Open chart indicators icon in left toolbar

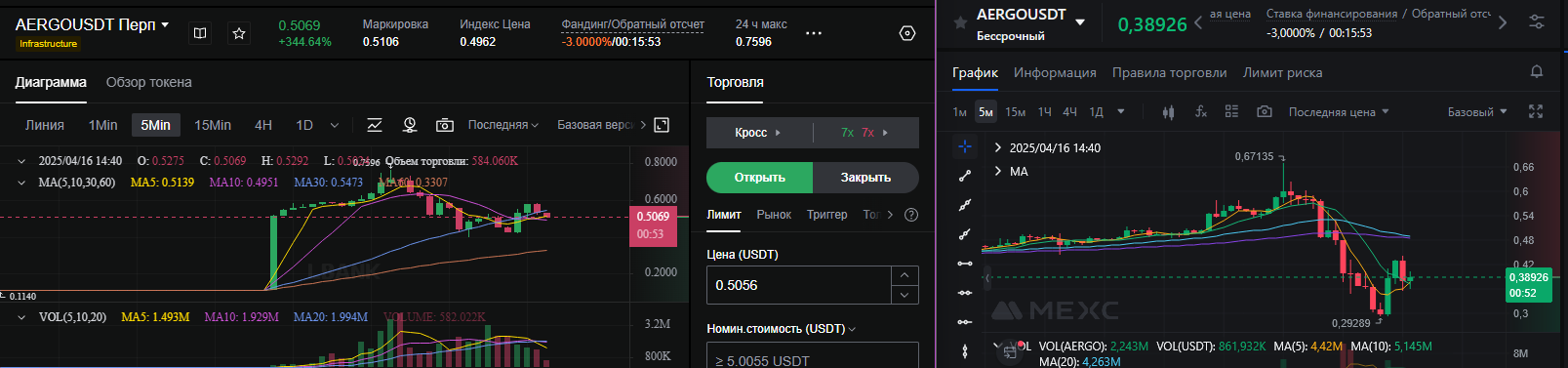375,125
